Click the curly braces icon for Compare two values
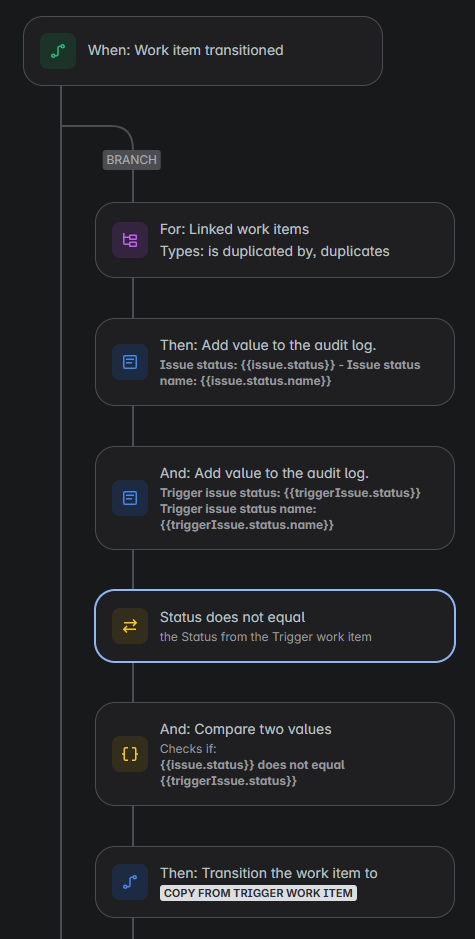 pos(130,754)
